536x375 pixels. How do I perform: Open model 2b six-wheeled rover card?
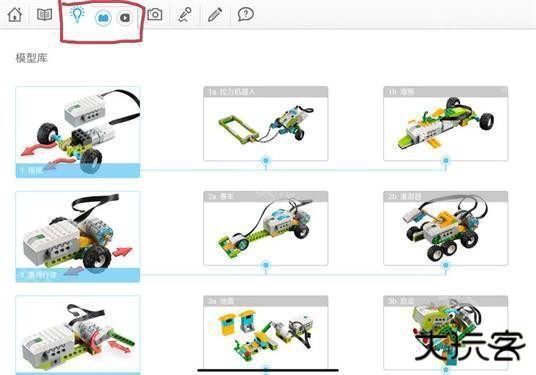[445, 228]
